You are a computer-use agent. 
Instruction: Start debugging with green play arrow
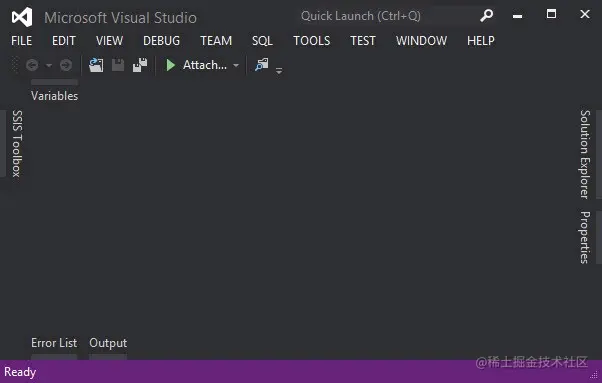[170, 65]
